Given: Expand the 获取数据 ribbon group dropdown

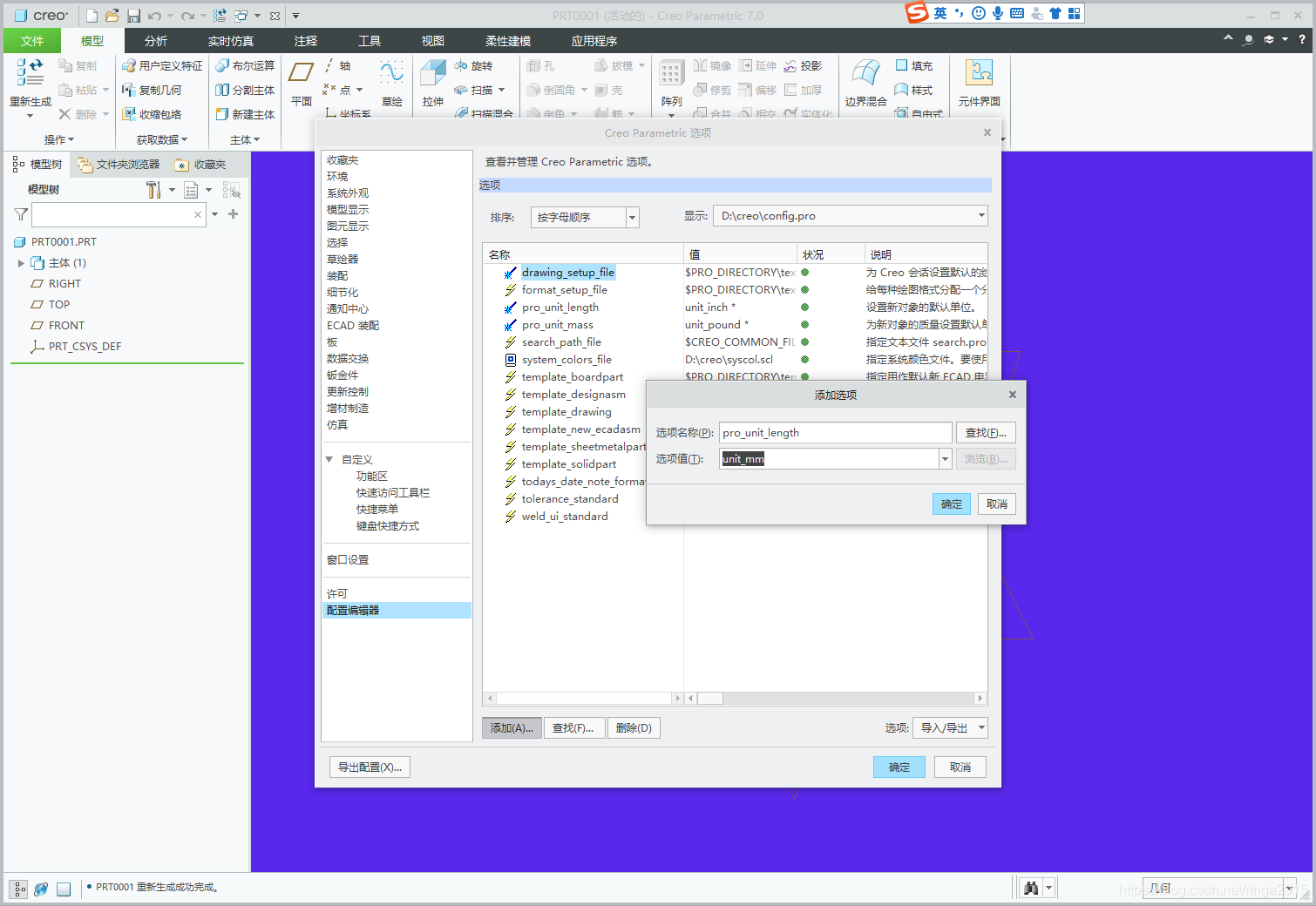Looking at the screenshot, I should (162, 139).
